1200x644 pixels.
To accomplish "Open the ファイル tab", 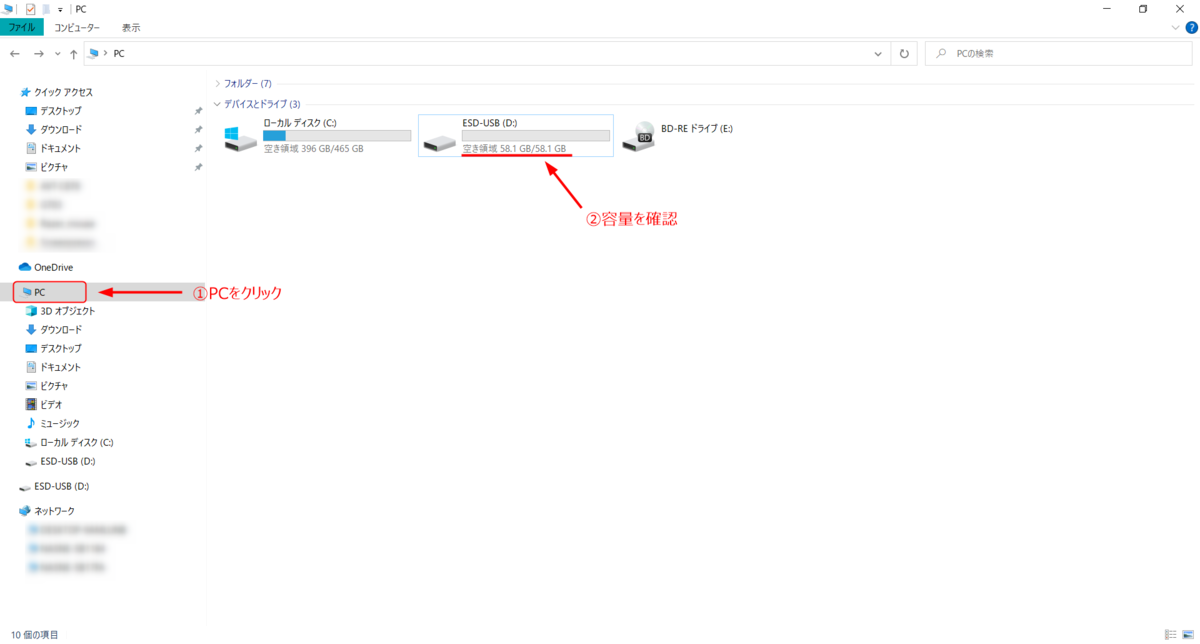I will pyautogui.click(x=22, y=28).
